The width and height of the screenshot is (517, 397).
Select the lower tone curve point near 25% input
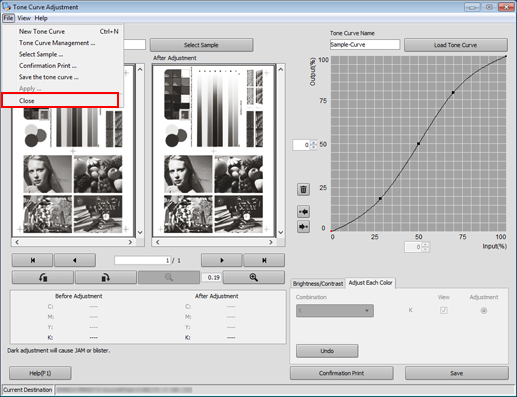click(x=380, y=198)
